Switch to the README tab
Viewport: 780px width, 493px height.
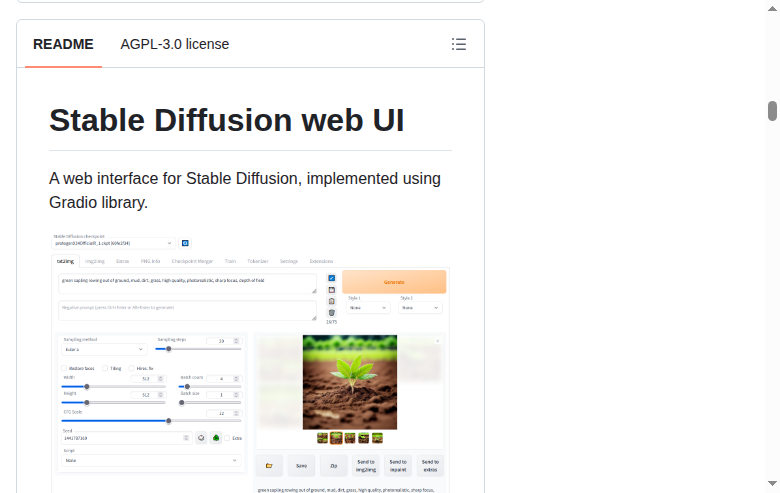coord(63,44)
